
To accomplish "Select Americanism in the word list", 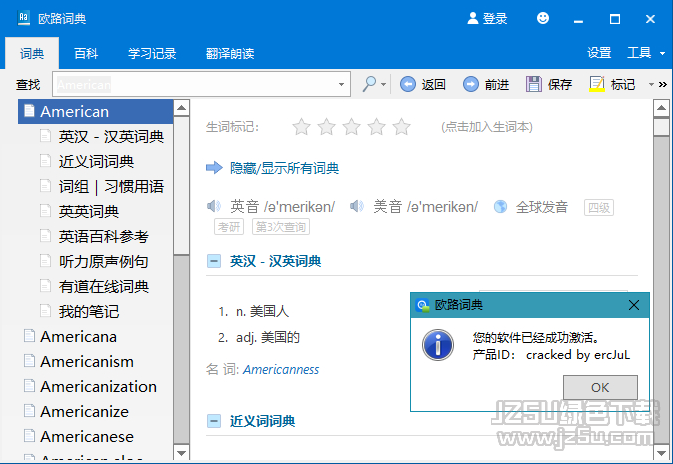I will 87,361.
